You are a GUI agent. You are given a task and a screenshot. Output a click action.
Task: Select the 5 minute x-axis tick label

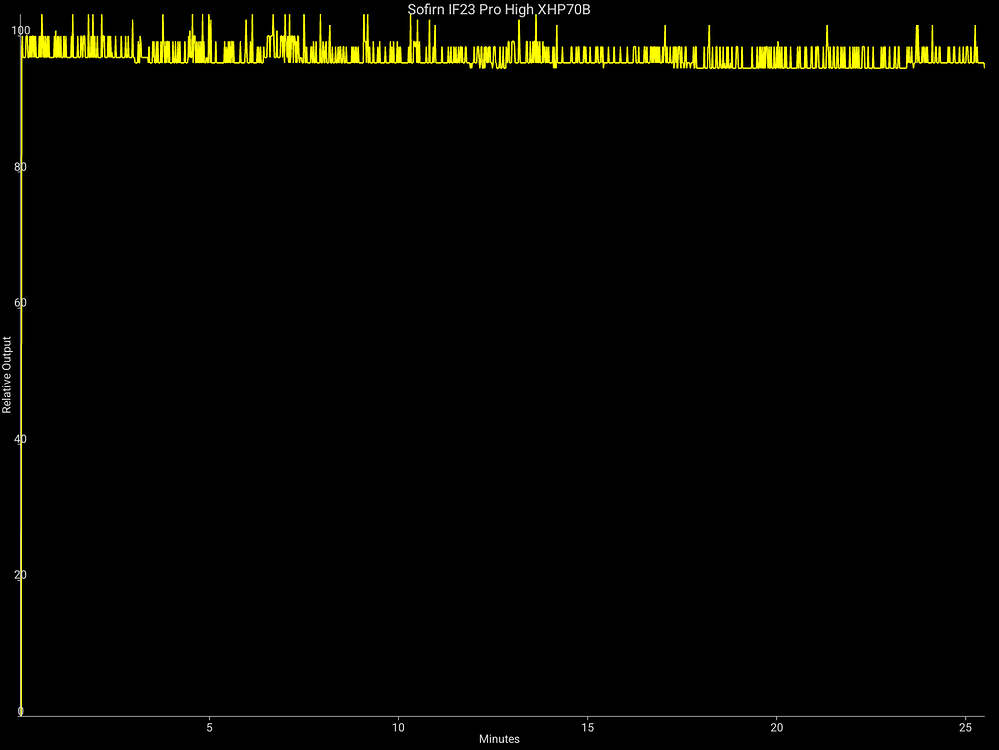(209, 726)
